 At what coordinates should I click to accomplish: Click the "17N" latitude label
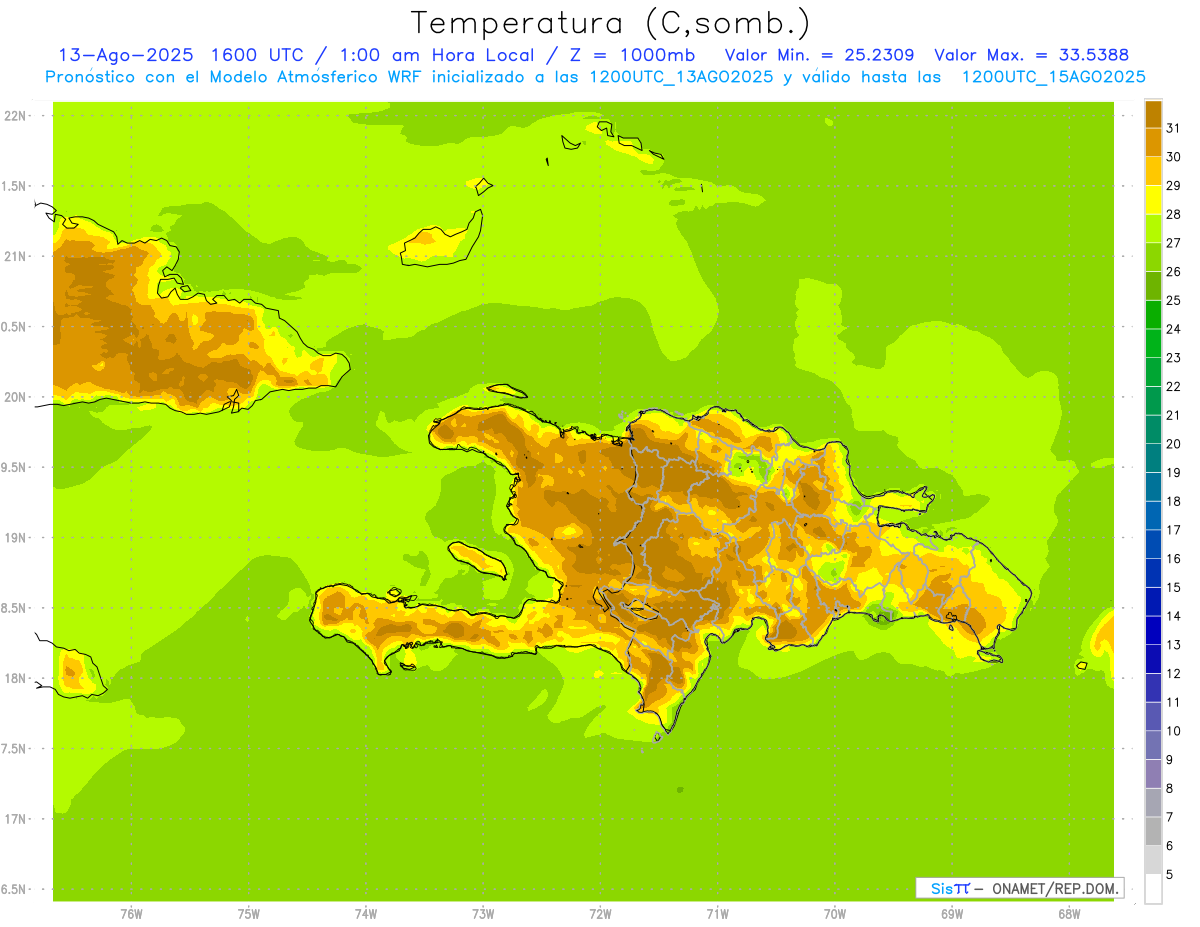15,819
